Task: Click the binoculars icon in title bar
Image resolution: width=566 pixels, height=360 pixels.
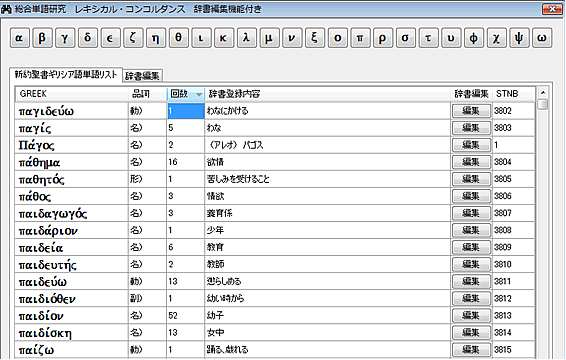Action: [6, 9]
